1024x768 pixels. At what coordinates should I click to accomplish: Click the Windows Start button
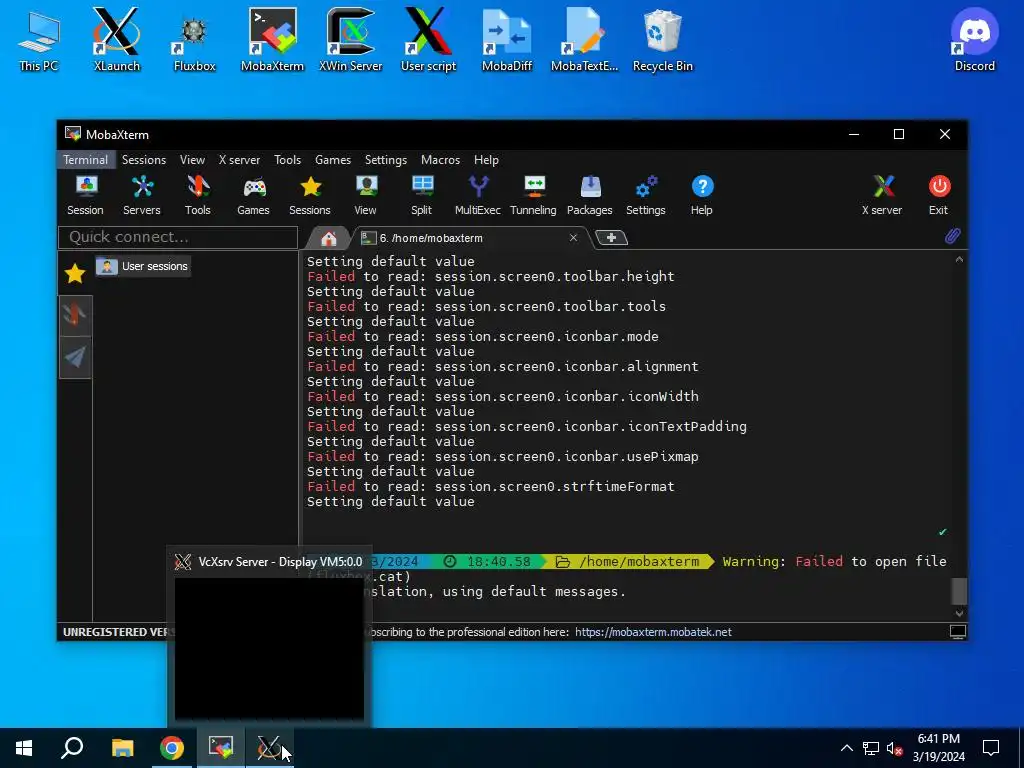click(x=24, y=748)
